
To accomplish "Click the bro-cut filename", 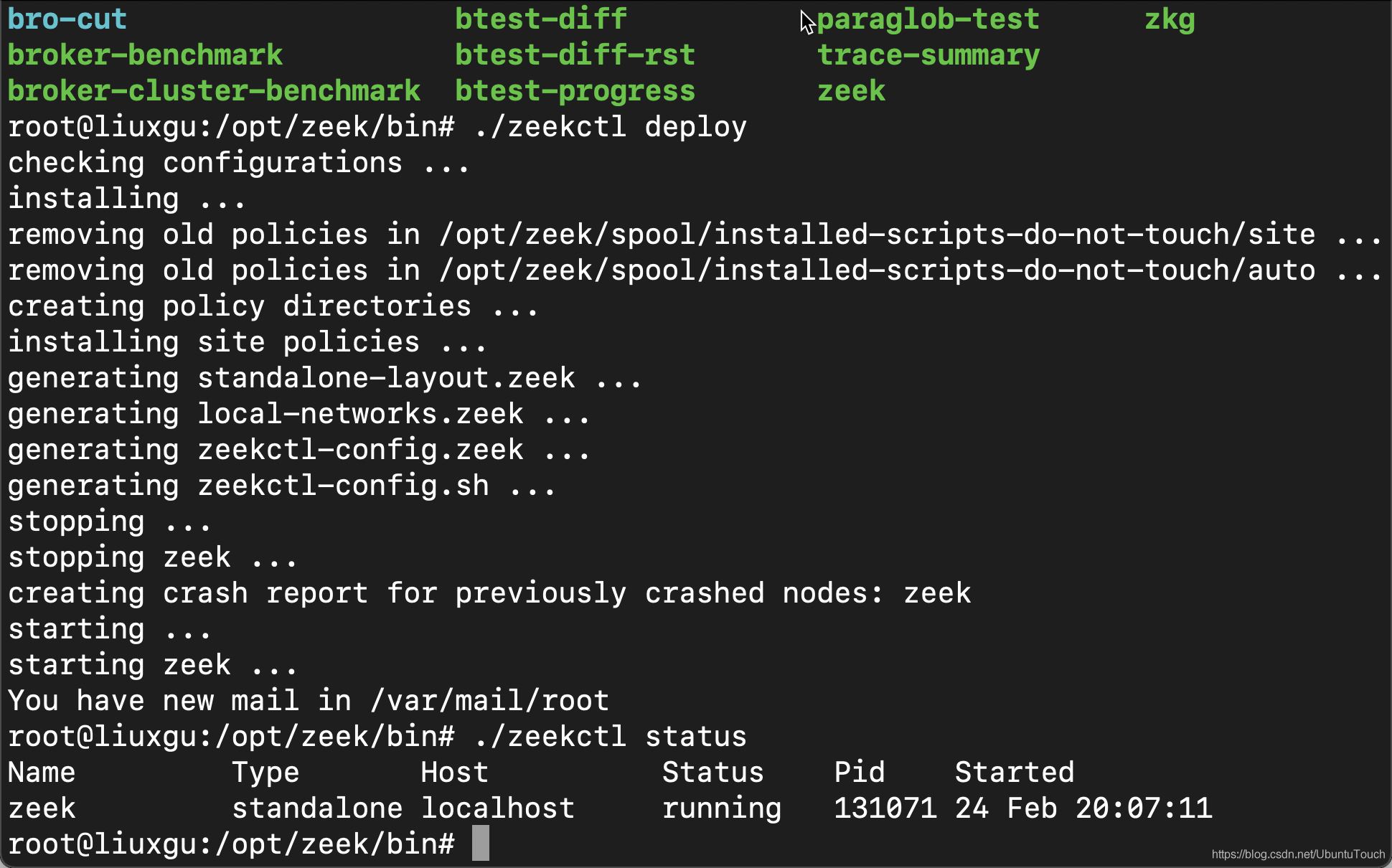I will pos(67,19).
